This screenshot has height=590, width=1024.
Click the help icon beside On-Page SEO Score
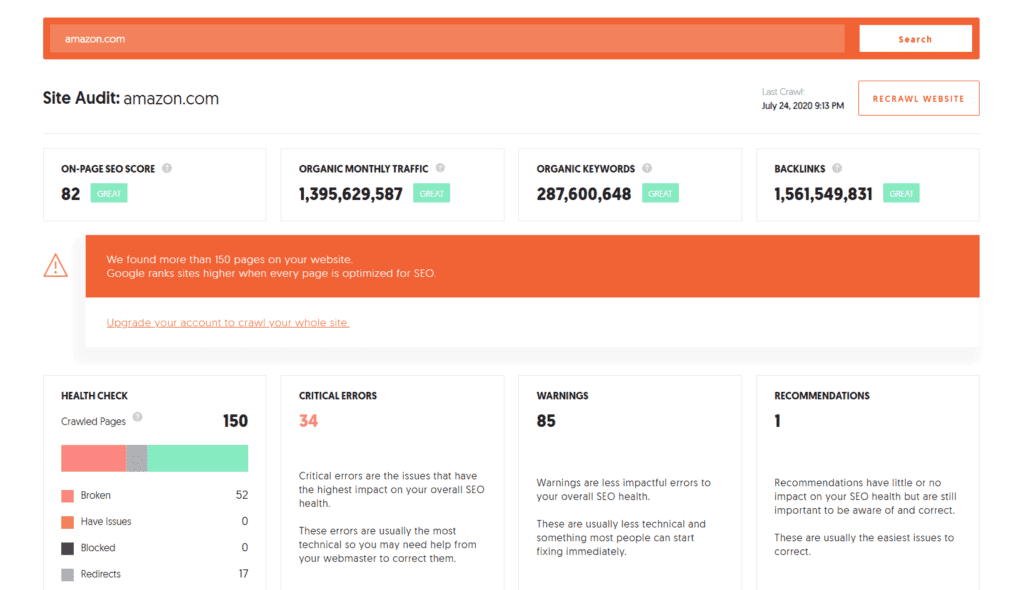pyautogui.click(x=167, y=169)
